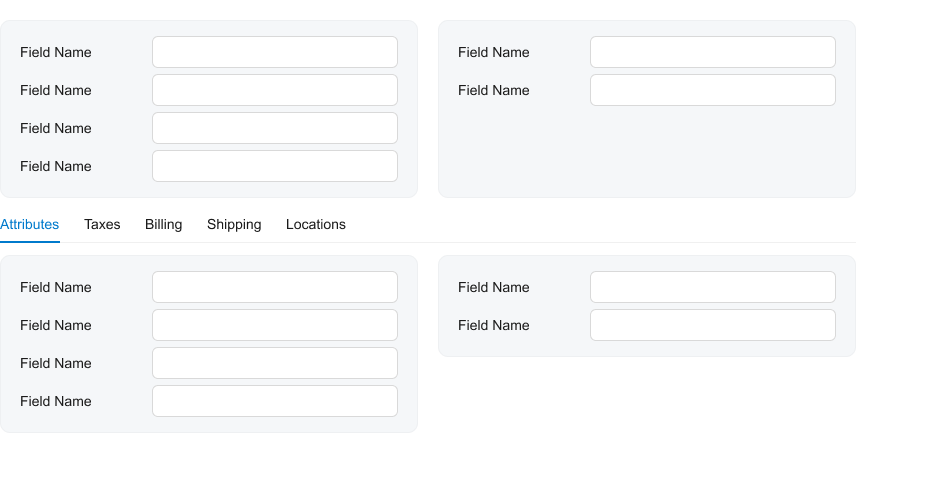
Task: Click the first Field Name label in the top-left panel
Action: pyautogui.click(x=56, y=52)
